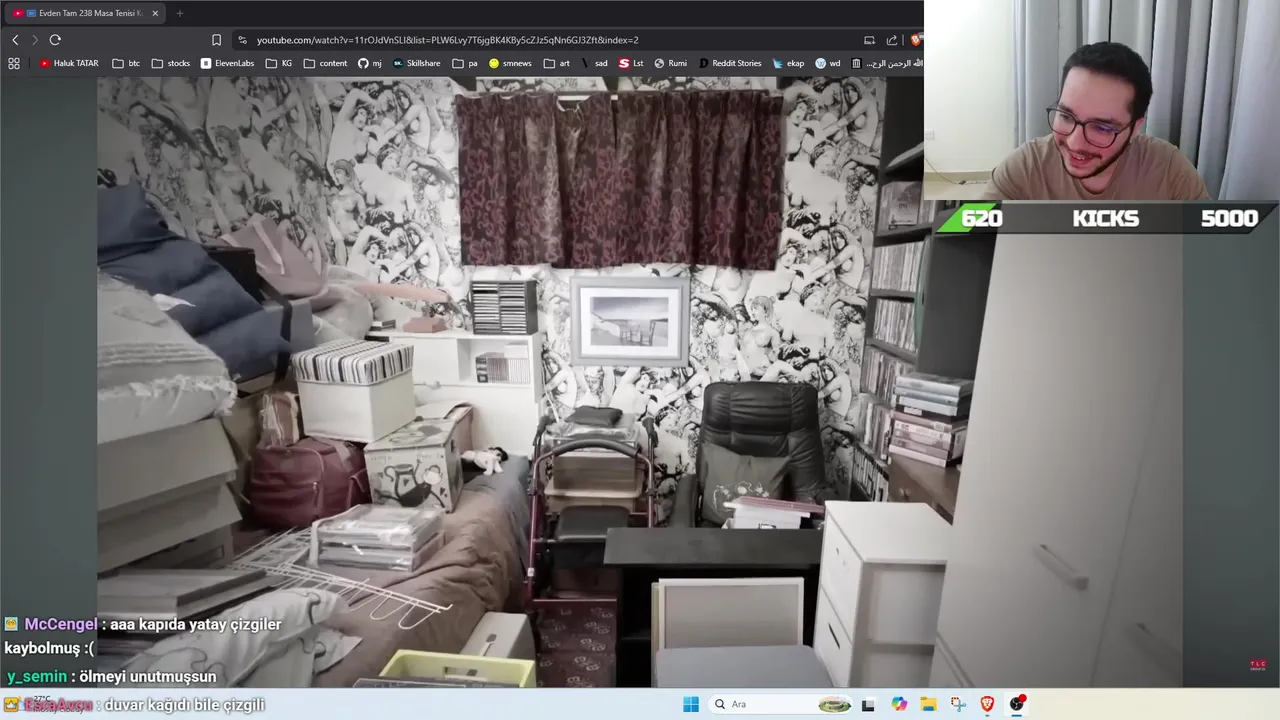Expand the content bookmark folder
Viewport: 1280px width, 720px height.
coord(325,63)
